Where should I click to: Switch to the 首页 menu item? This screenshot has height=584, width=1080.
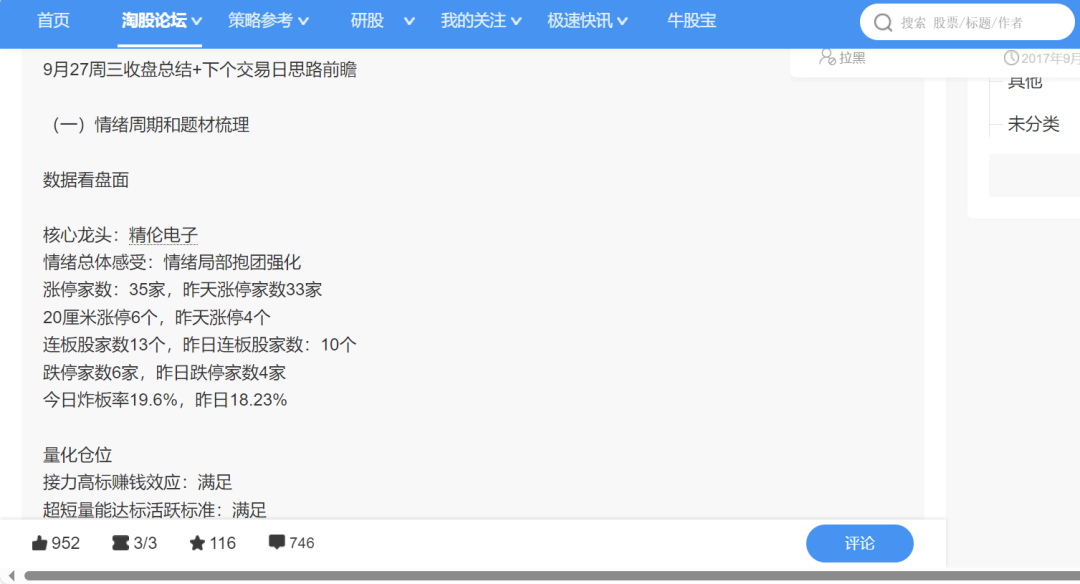tap(52, 20)
